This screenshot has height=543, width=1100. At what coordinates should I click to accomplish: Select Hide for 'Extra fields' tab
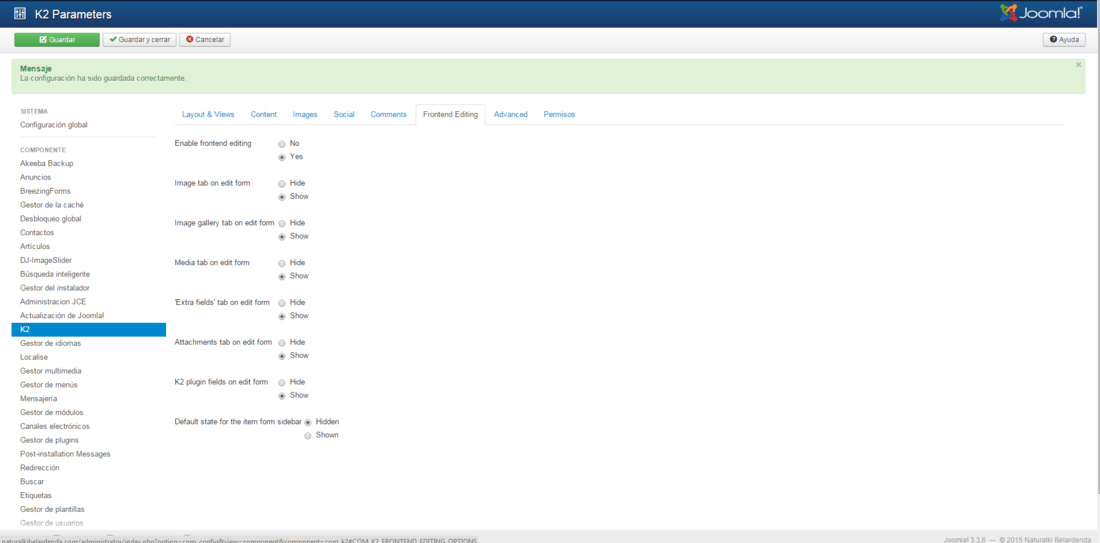pos(282,302)
